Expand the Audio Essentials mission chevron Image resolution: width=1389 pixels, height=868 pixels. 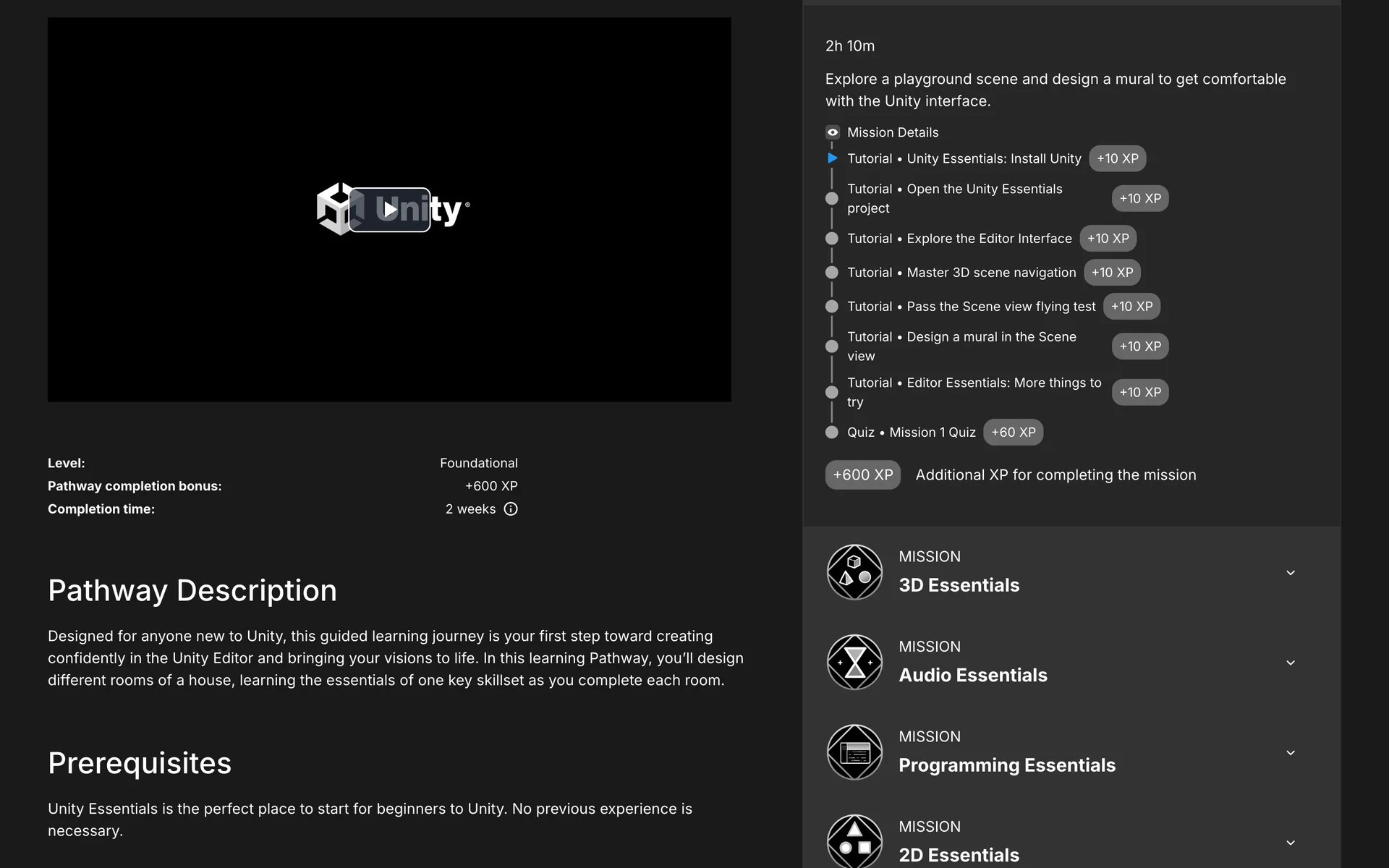click(x=1290, y=663)
